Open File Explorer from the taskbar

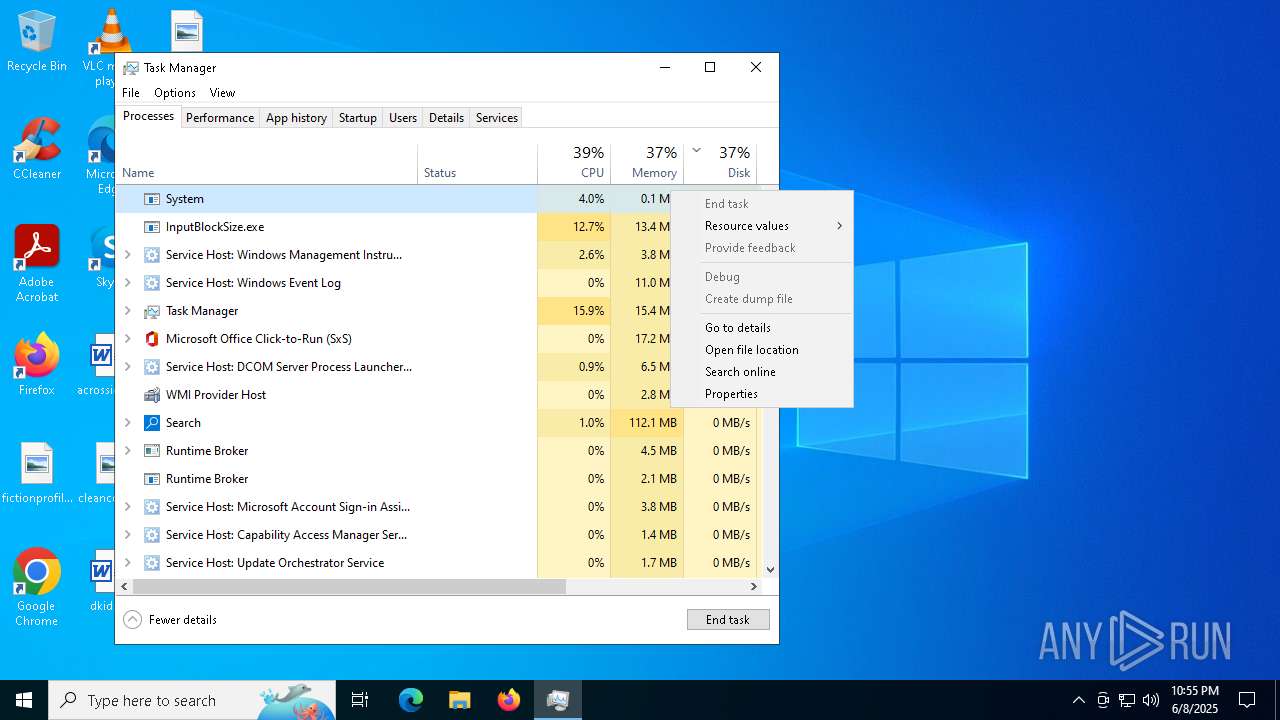click(x=460, y=700)
